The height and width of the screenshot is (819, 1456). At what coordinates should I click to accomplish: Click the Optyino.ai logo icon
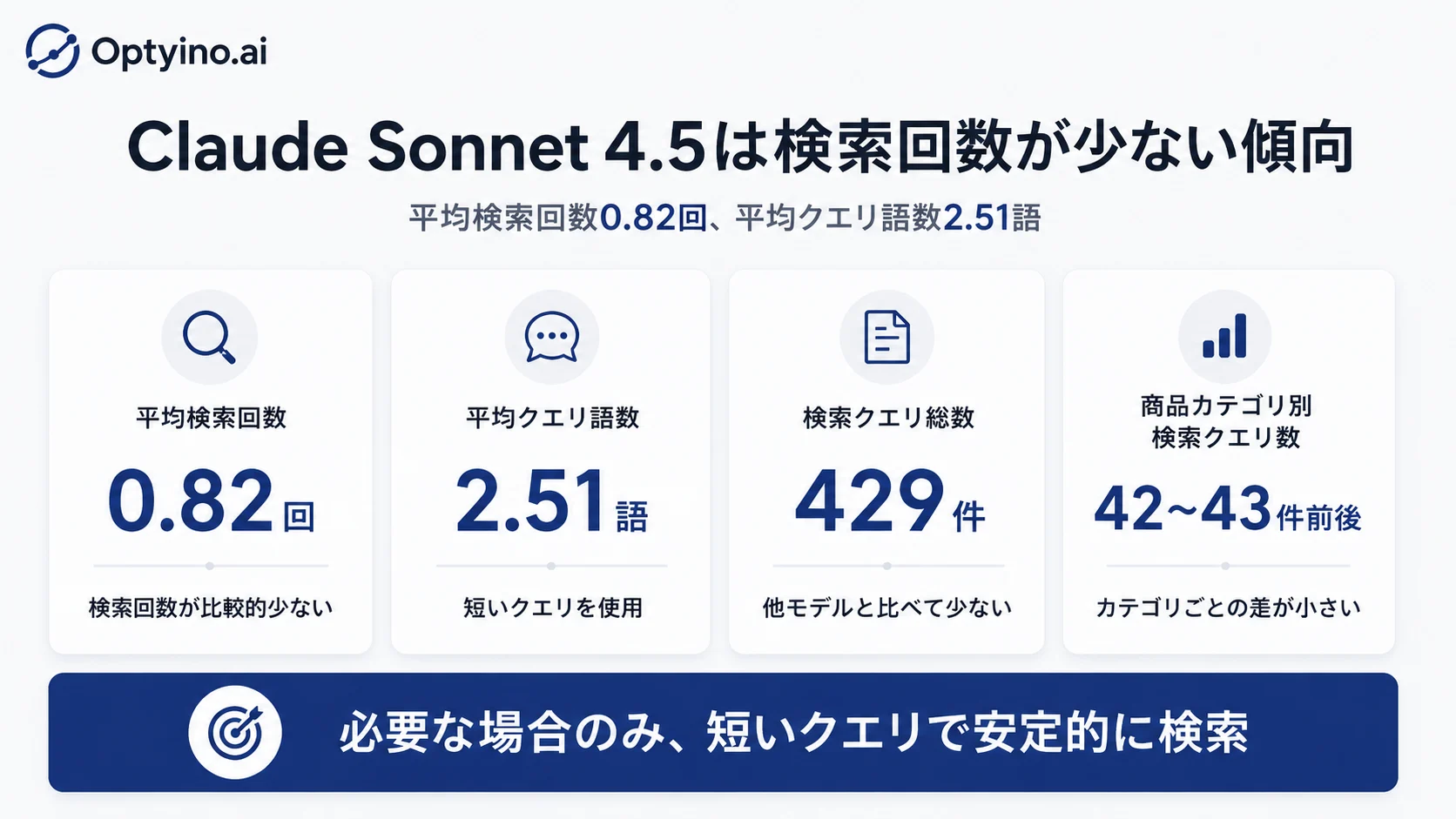tap(52, 50)
